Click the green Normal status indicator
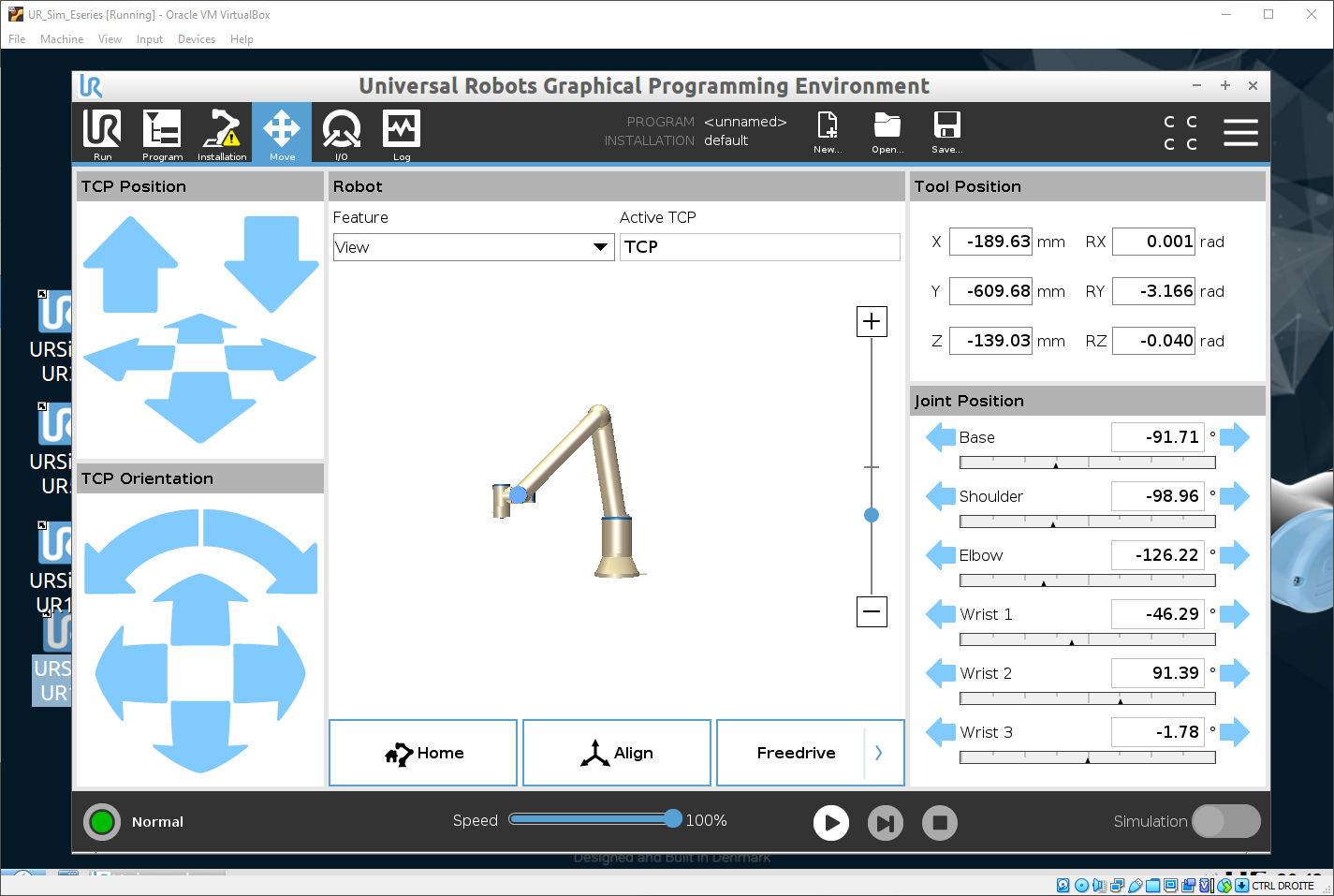This screenshot has height=896, width=1334. tap(102, 822)
